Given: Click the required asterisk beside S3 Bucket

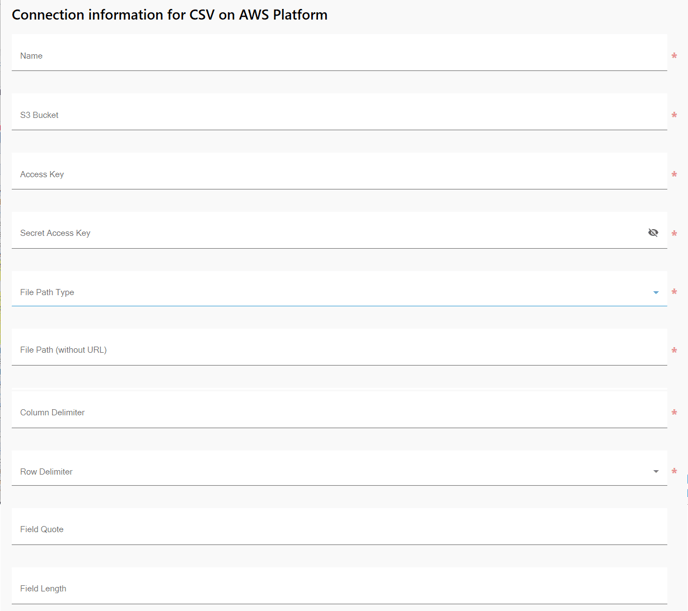Looking at the screenshot, I should [674, 116].
